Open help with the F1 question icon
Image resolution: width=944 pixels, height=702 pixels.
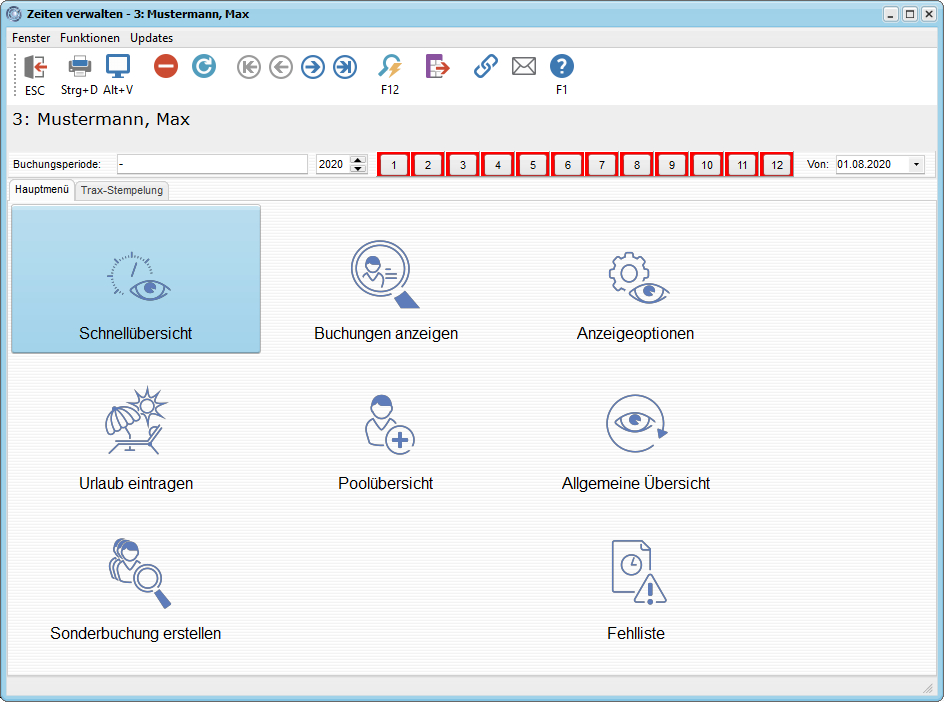pyautogui.click(x=562, y=66)
